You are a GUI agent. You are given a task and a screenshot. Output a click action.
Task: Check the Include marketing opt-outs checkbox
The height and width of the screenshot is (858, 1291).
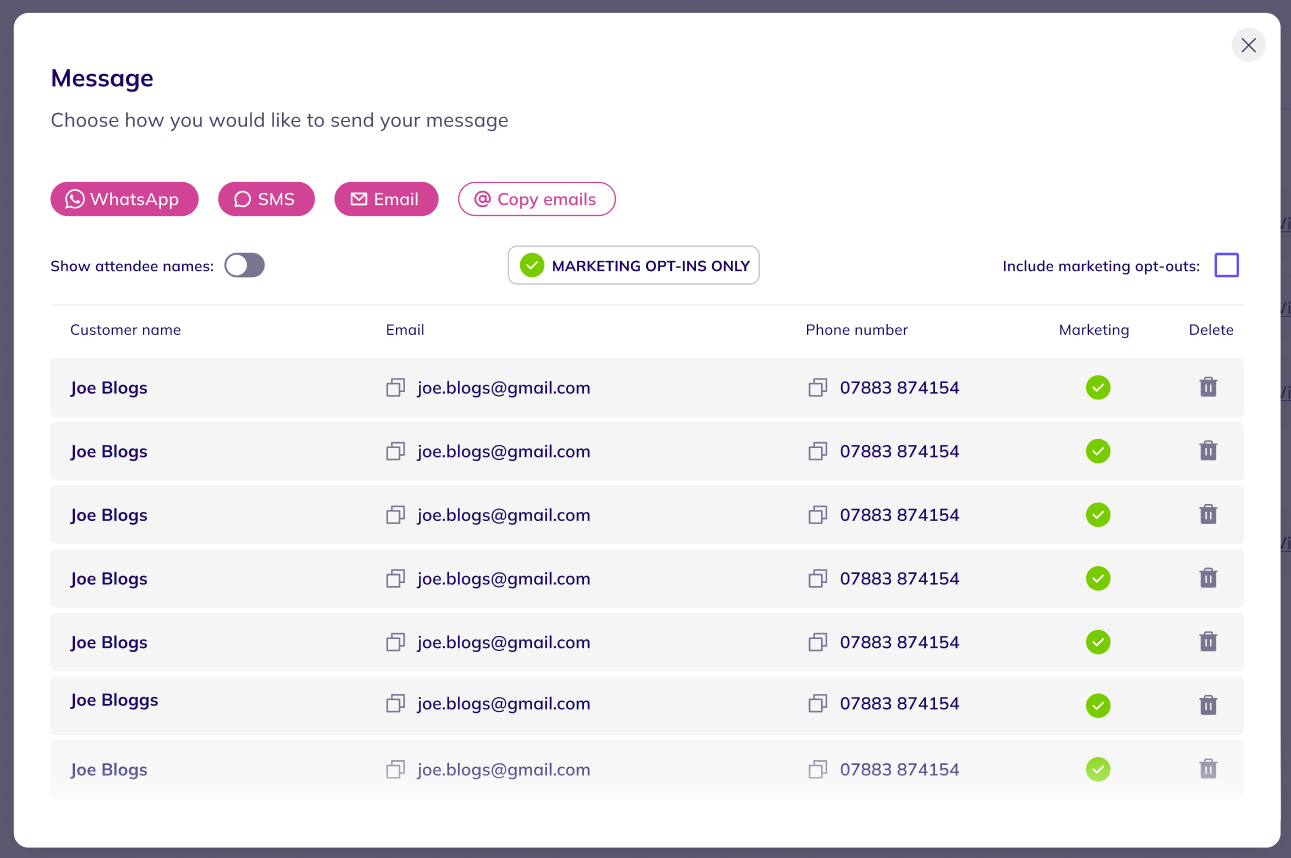tap(1226, 265)
